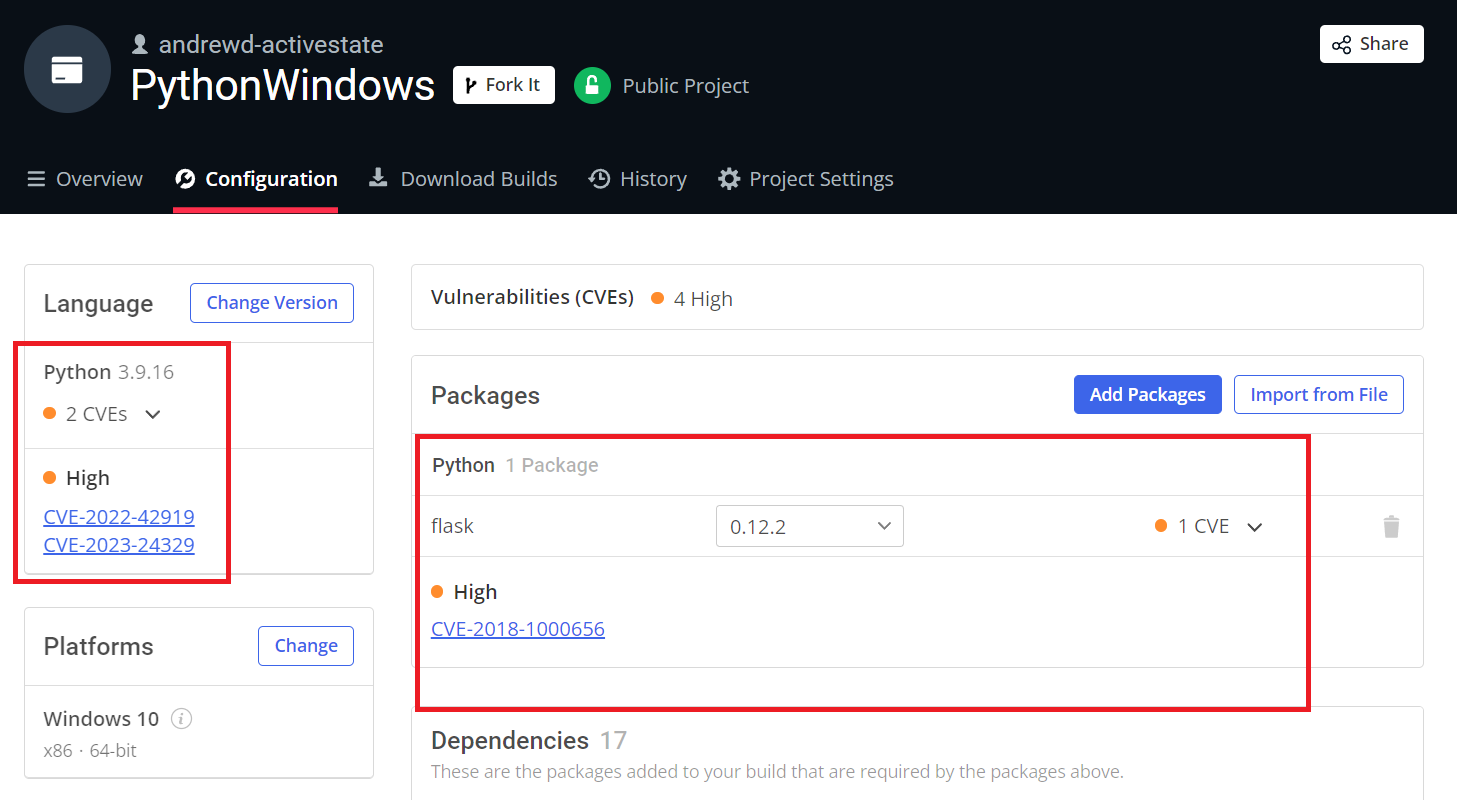Open the History tab

tap(638, 179)
